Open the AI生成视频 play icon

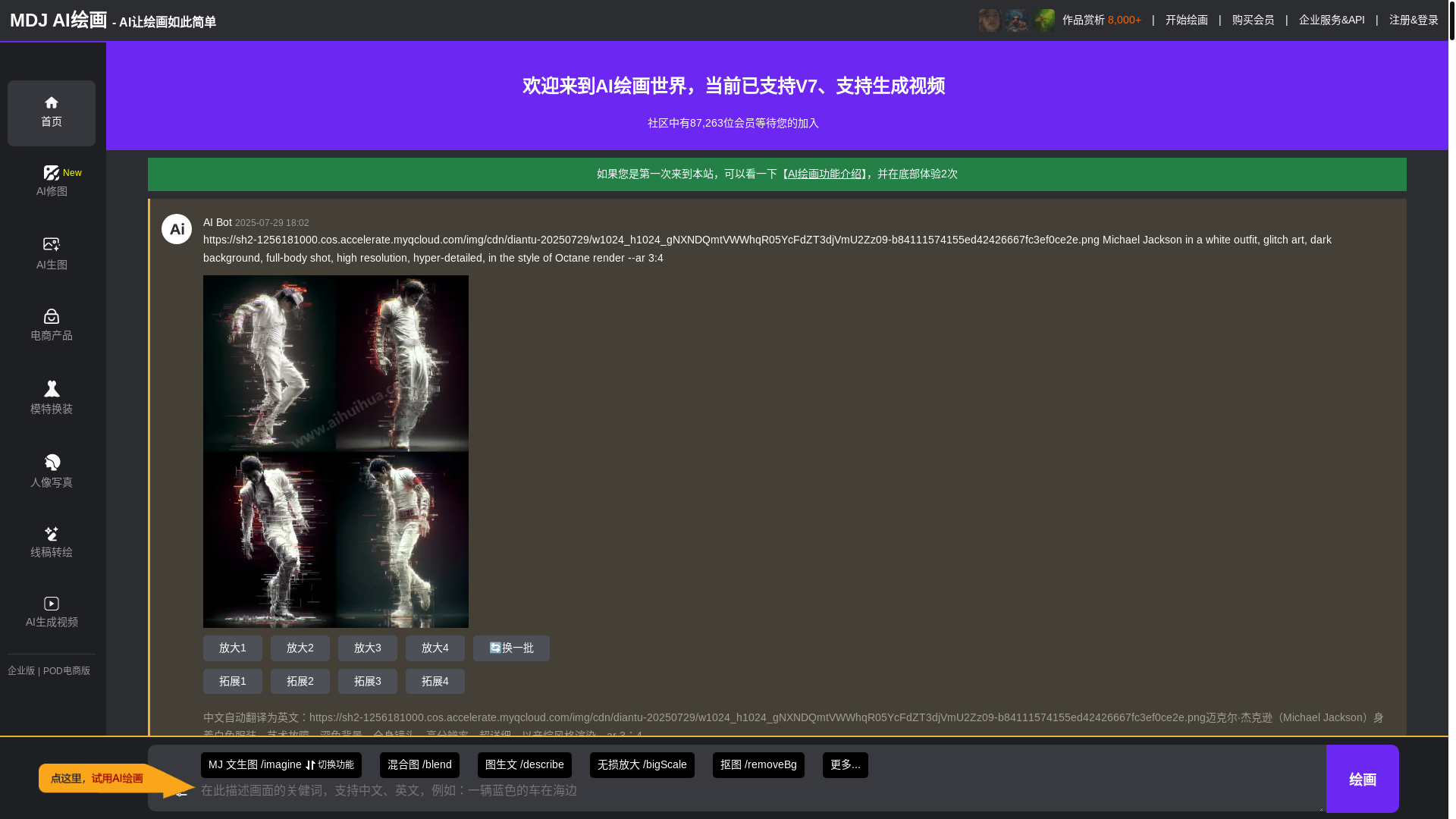[52, 604]
